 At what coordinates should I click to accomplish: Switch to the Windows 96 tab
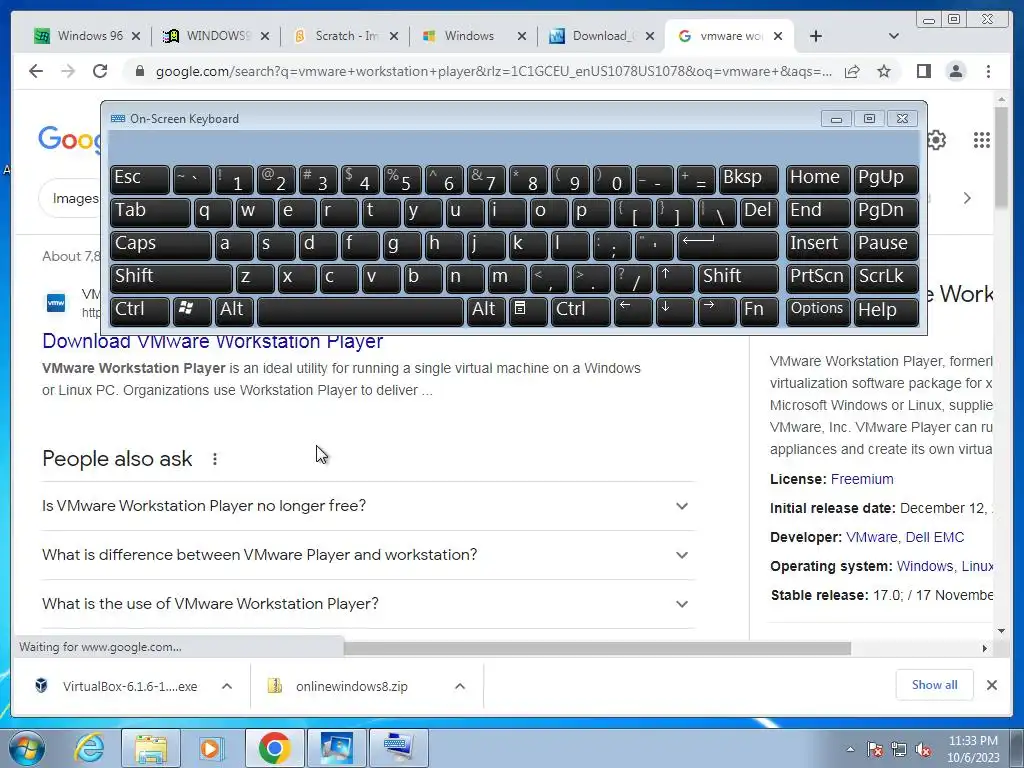pos(87,36)
